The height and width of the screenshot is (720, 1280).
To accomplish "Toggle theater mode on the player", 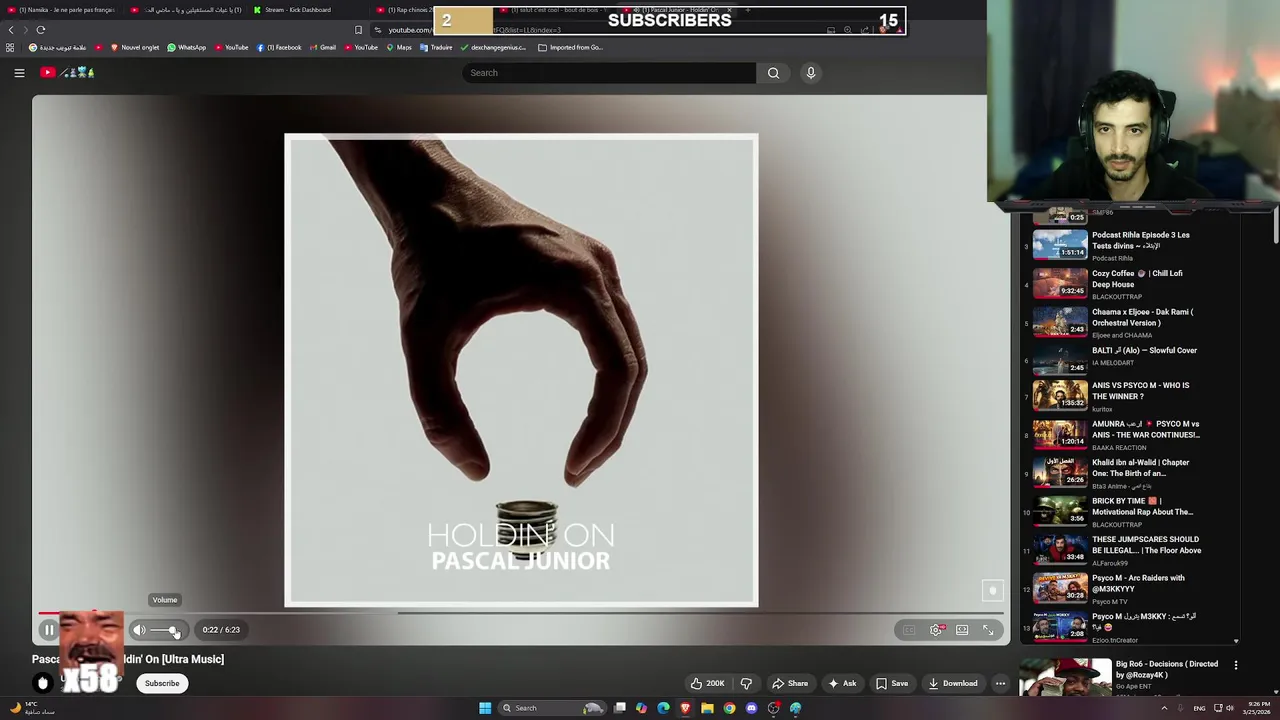I will [x=962, y=630].
